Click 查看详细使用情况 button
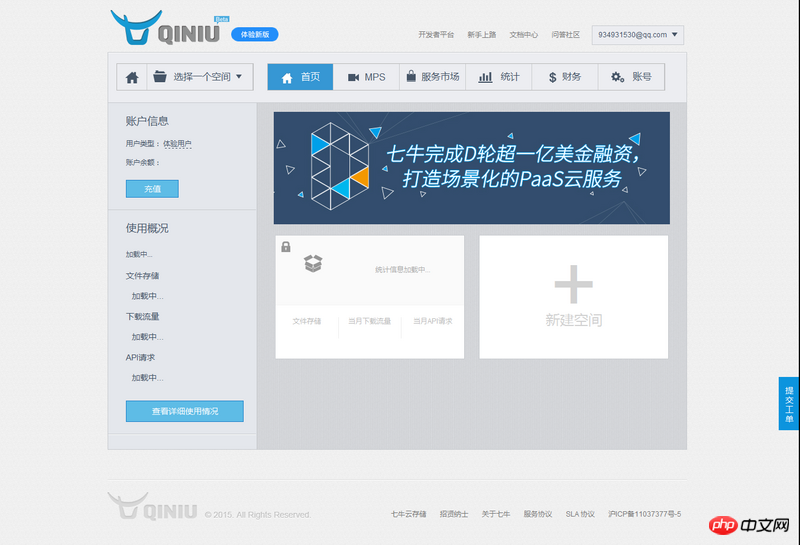This screenshot has height=545, width=800. (185, 411)
